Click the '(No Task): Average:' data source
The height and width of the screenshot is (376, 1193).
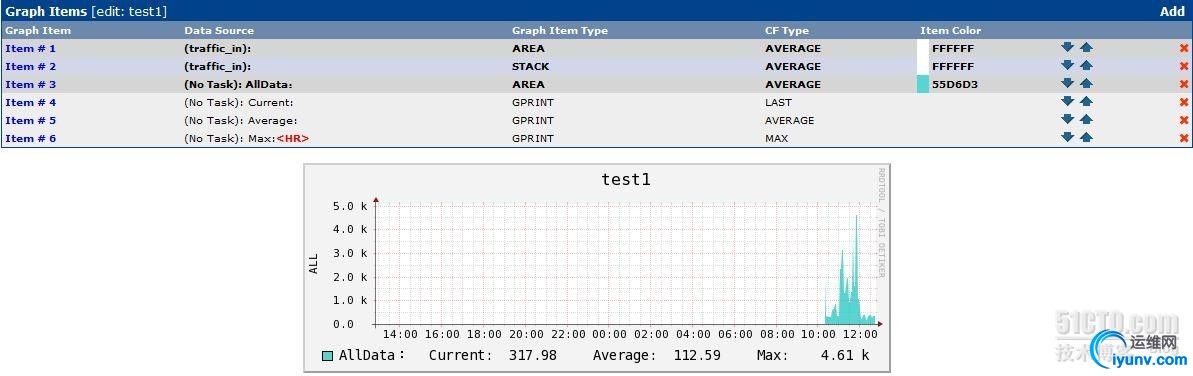[240, 120]
